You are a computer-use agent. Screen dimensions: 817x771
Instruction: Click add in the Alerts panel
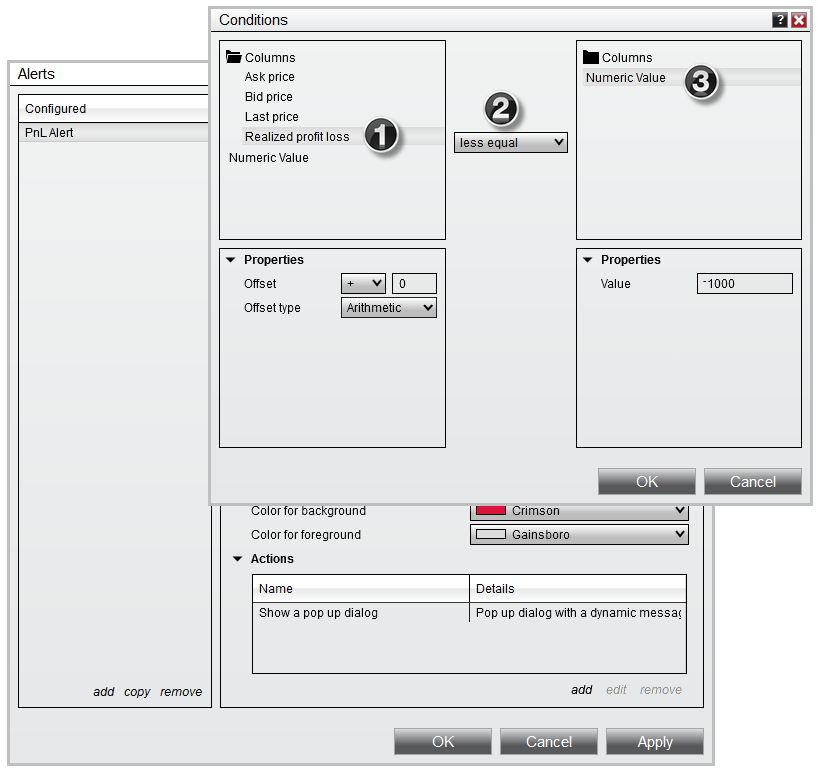[104, 691]
